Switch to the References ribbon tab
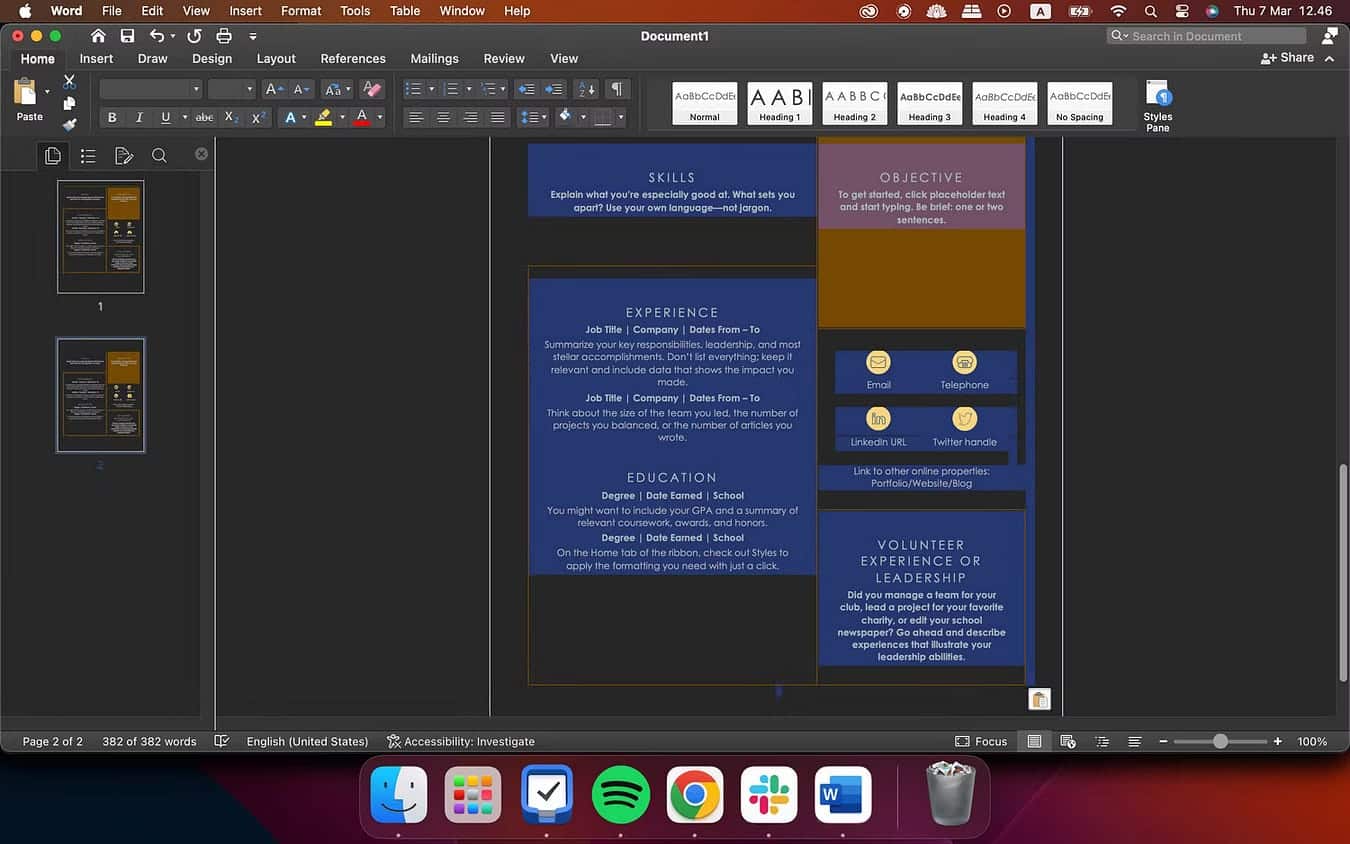The height and width of the screenshot is (844, 1350). click(x=352, y=58)
